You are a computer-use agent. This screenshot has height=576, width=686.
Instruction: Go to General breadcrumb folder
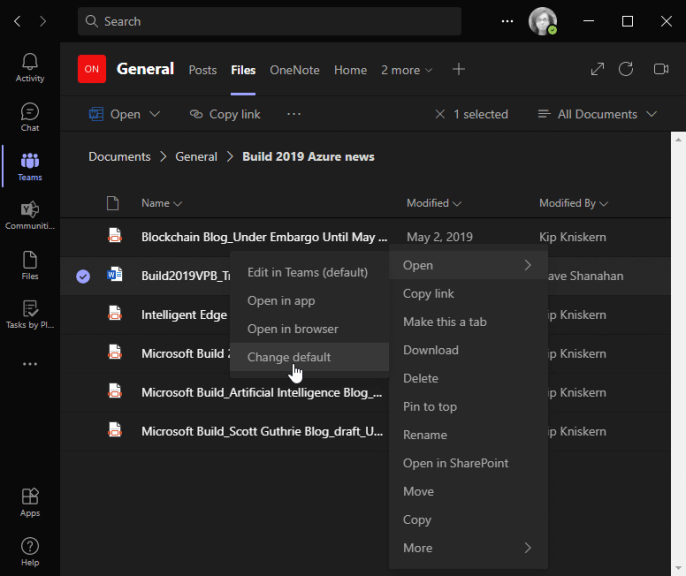click(x=196, y=157)
